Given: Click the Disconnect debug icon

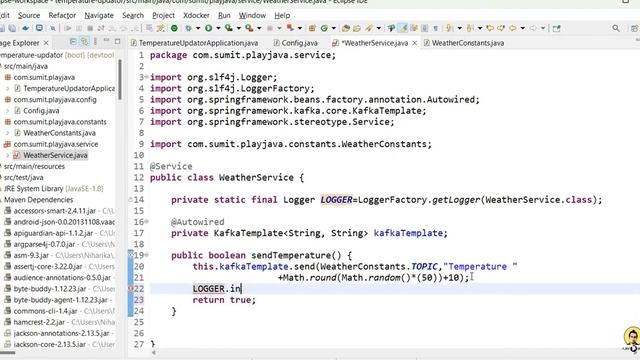Looking at the screenshot, I should click(x=100, y=28).
